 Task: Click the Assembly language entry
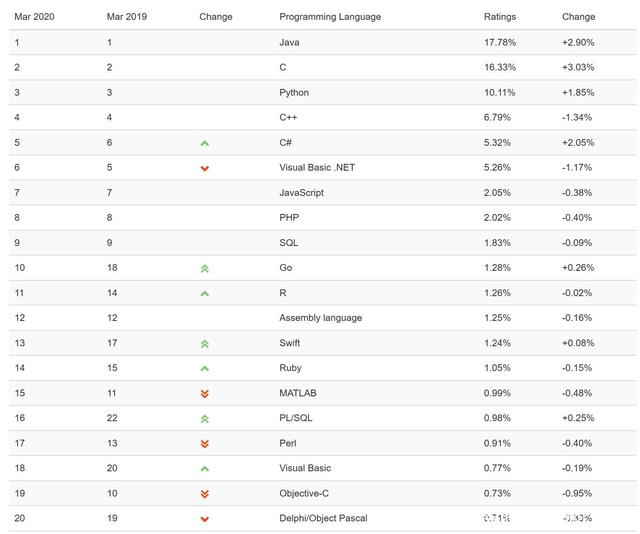tap(320, 318)
